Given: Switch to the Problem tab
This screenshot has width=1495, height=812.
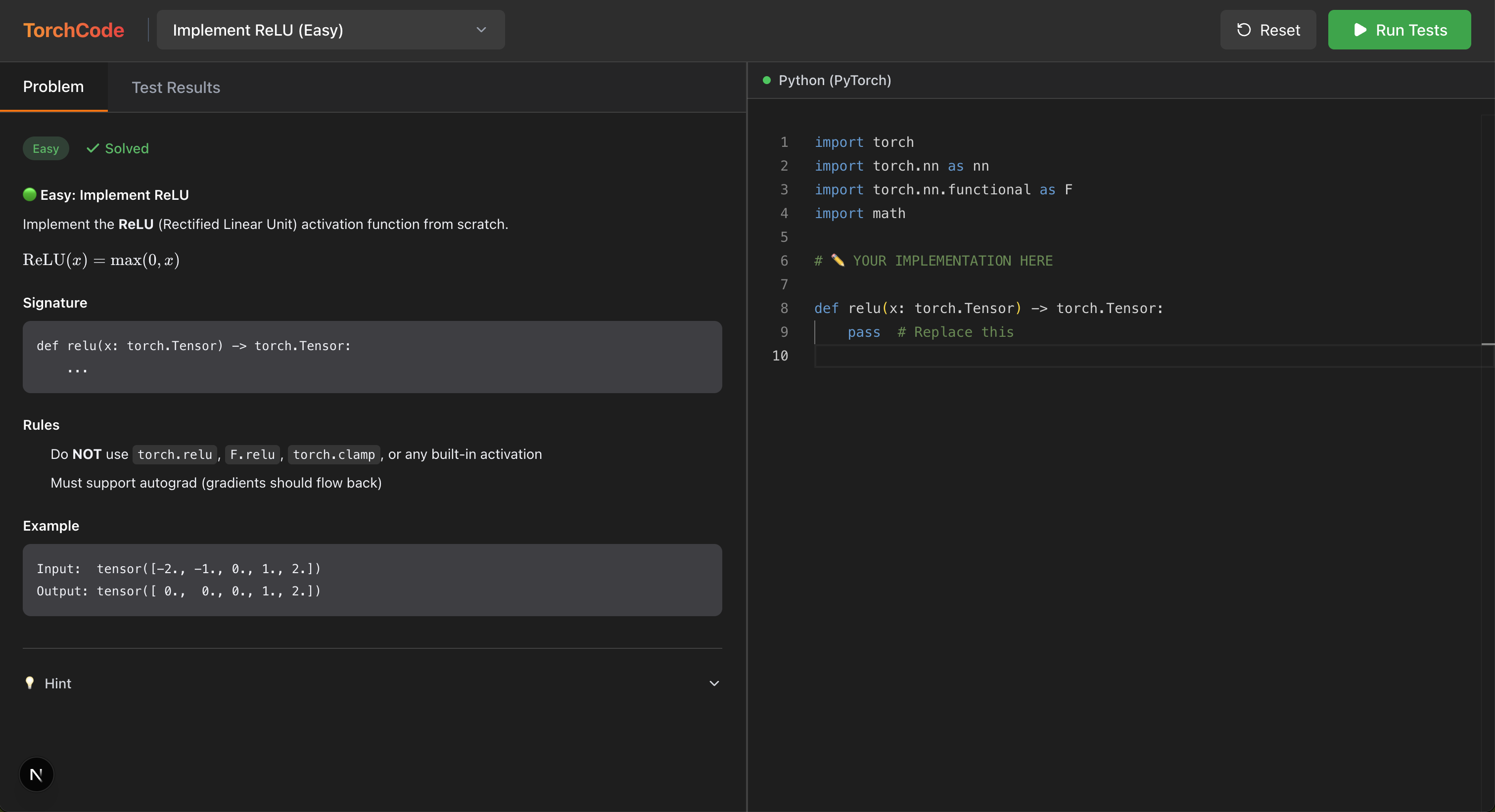Looking at the screenshot, I should click(53, 87).
